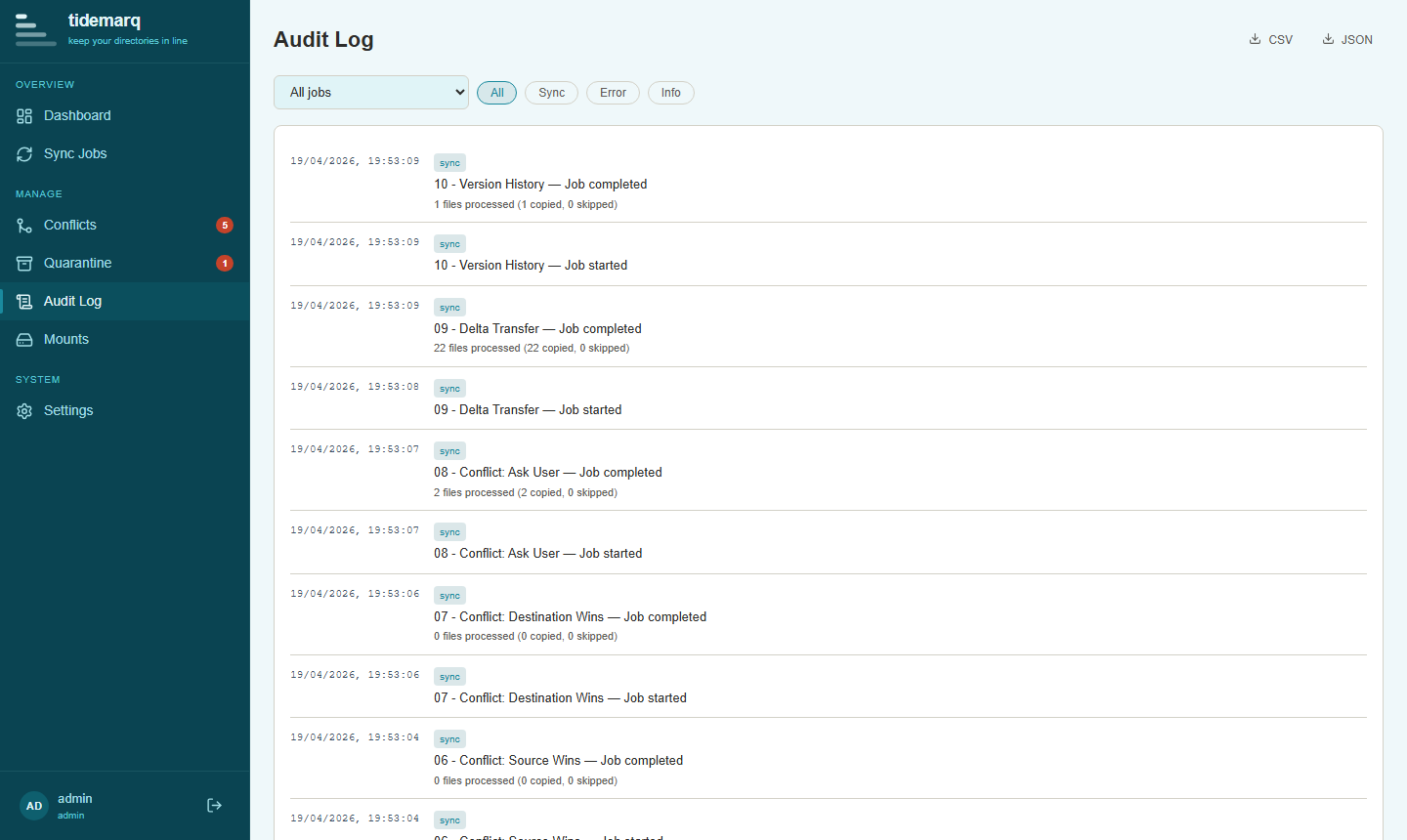
Task: Click the Conflicts branch icon
Action: point(24,226)
